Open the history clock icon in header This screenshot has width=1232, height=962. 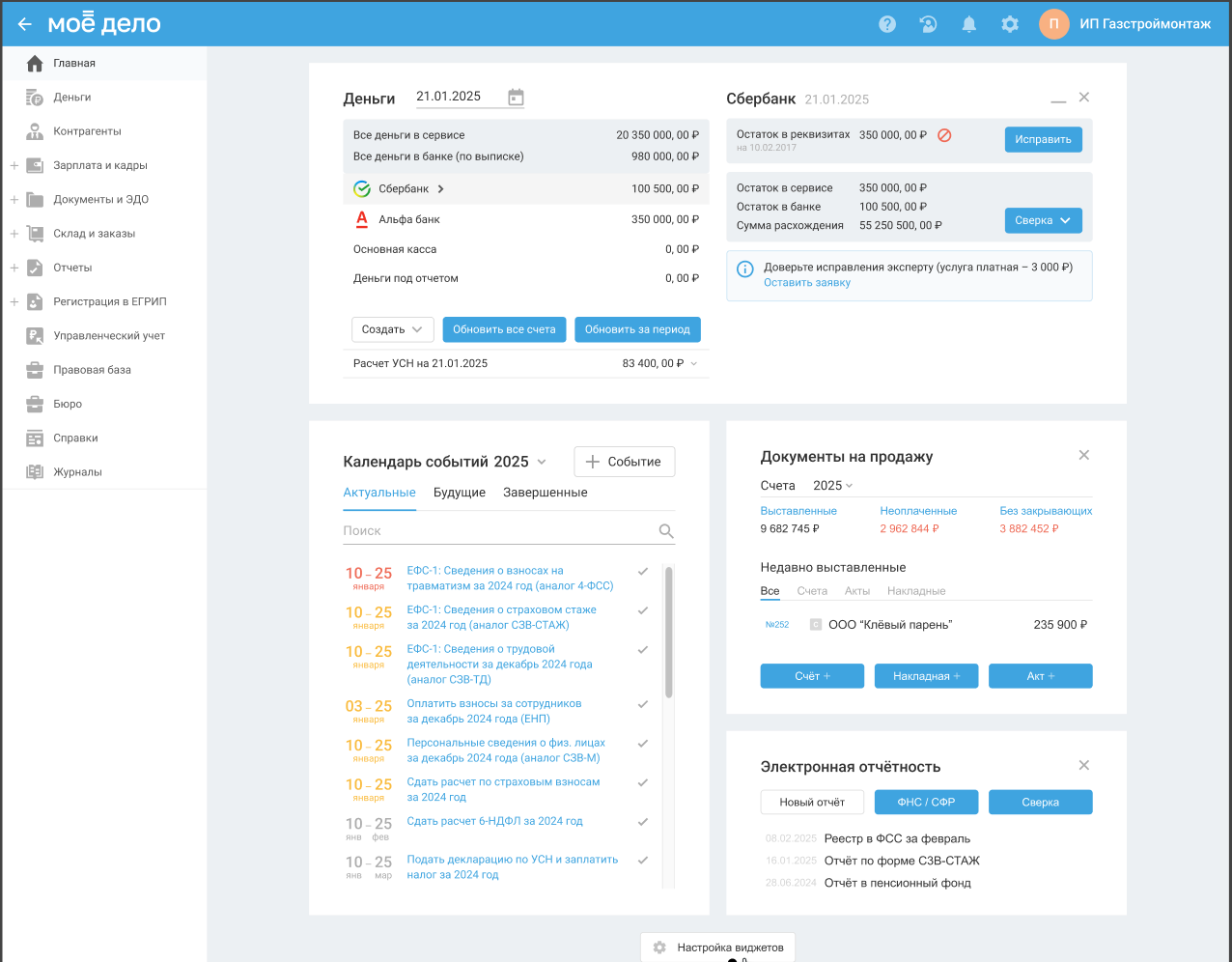(928, 24)
